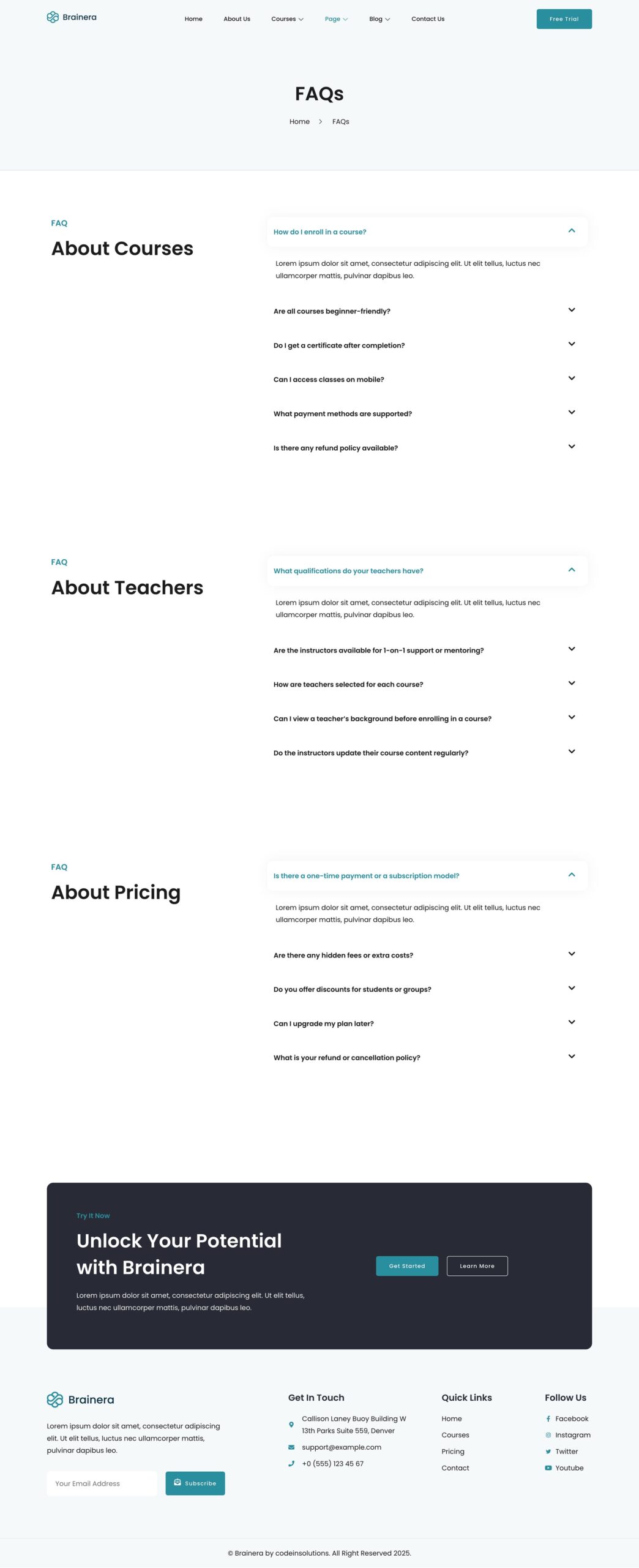The image size is (639, 1568).
Task: Click the location pin icon by address
Action: point(291,1425)
